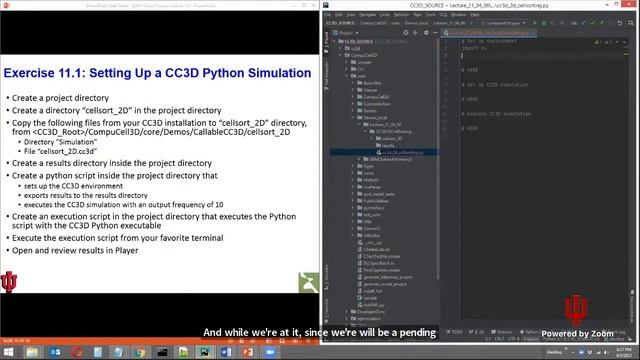Open the Windows Start button
This screenshot has width=640, height=360.
[9, 352]
